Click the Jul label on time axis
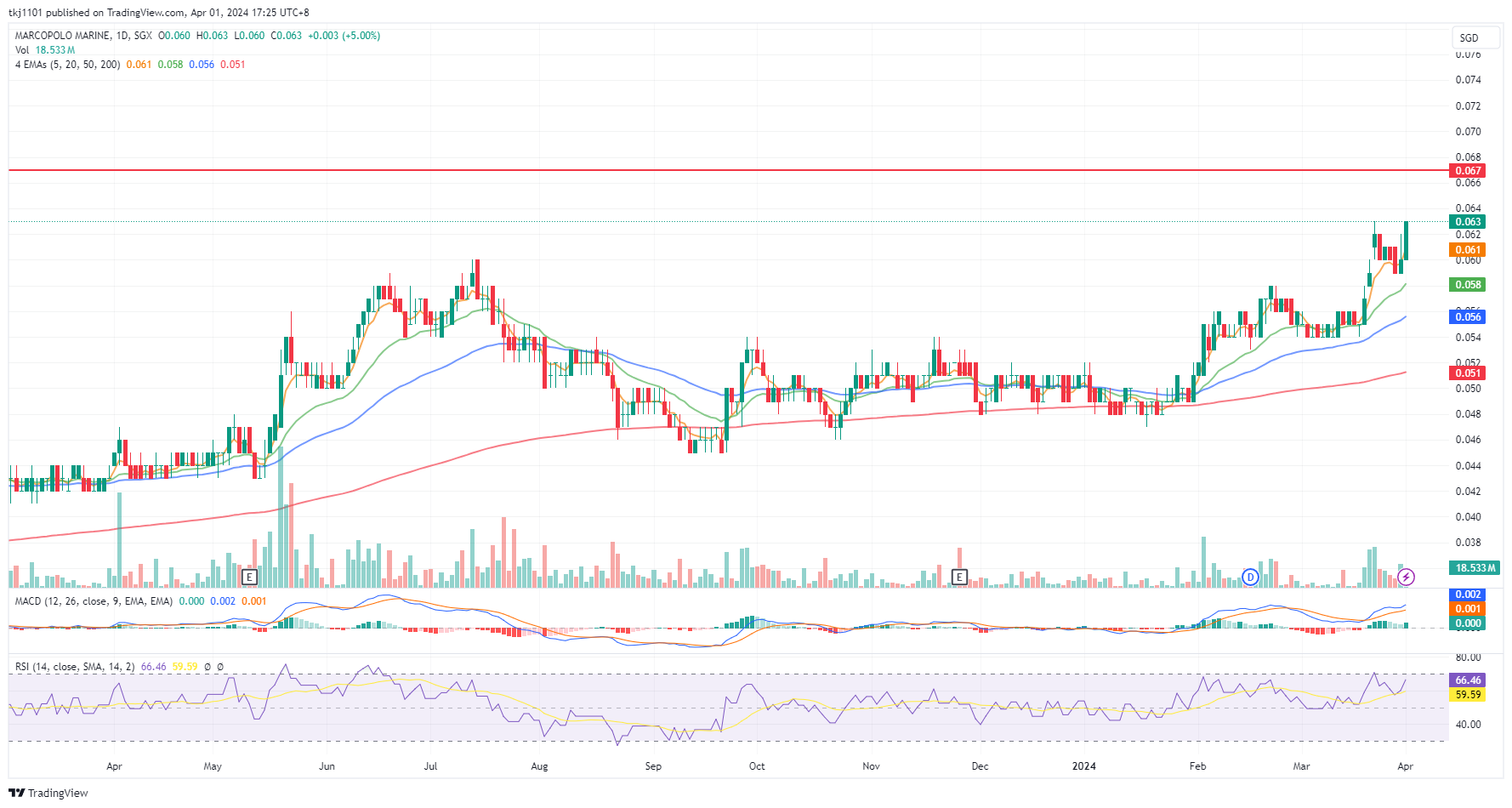Viewport: 1512px width, 808px height. pos(430,766)
